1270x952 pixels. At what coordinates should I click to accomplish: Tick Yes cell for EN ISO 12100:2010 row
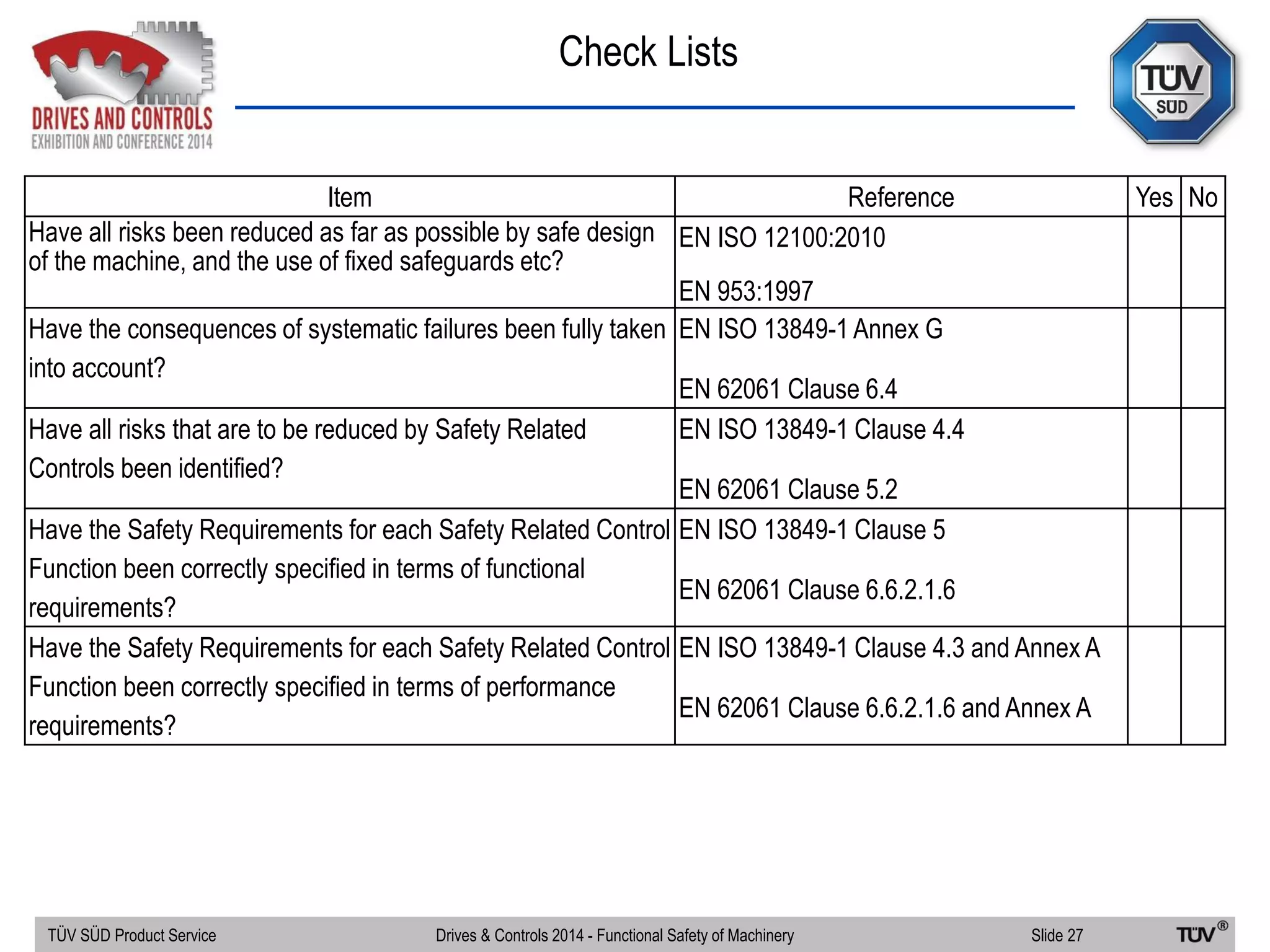[x=1154, y=262]
